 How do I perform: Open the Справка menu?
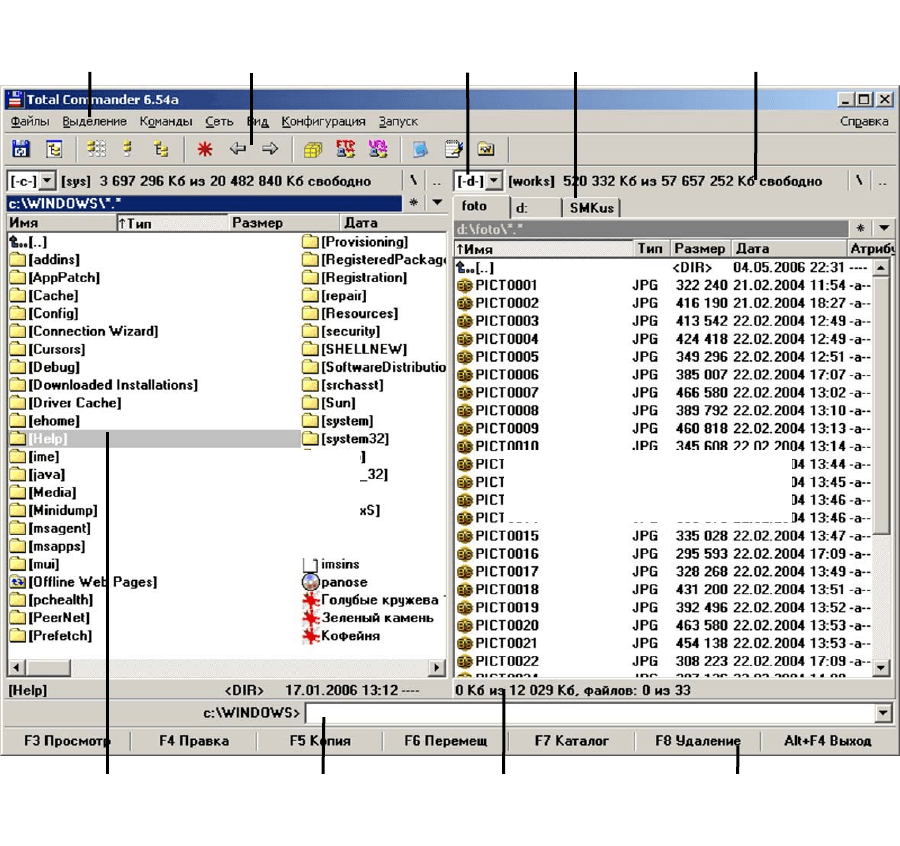pyautogui.click(x=864, y=122)
